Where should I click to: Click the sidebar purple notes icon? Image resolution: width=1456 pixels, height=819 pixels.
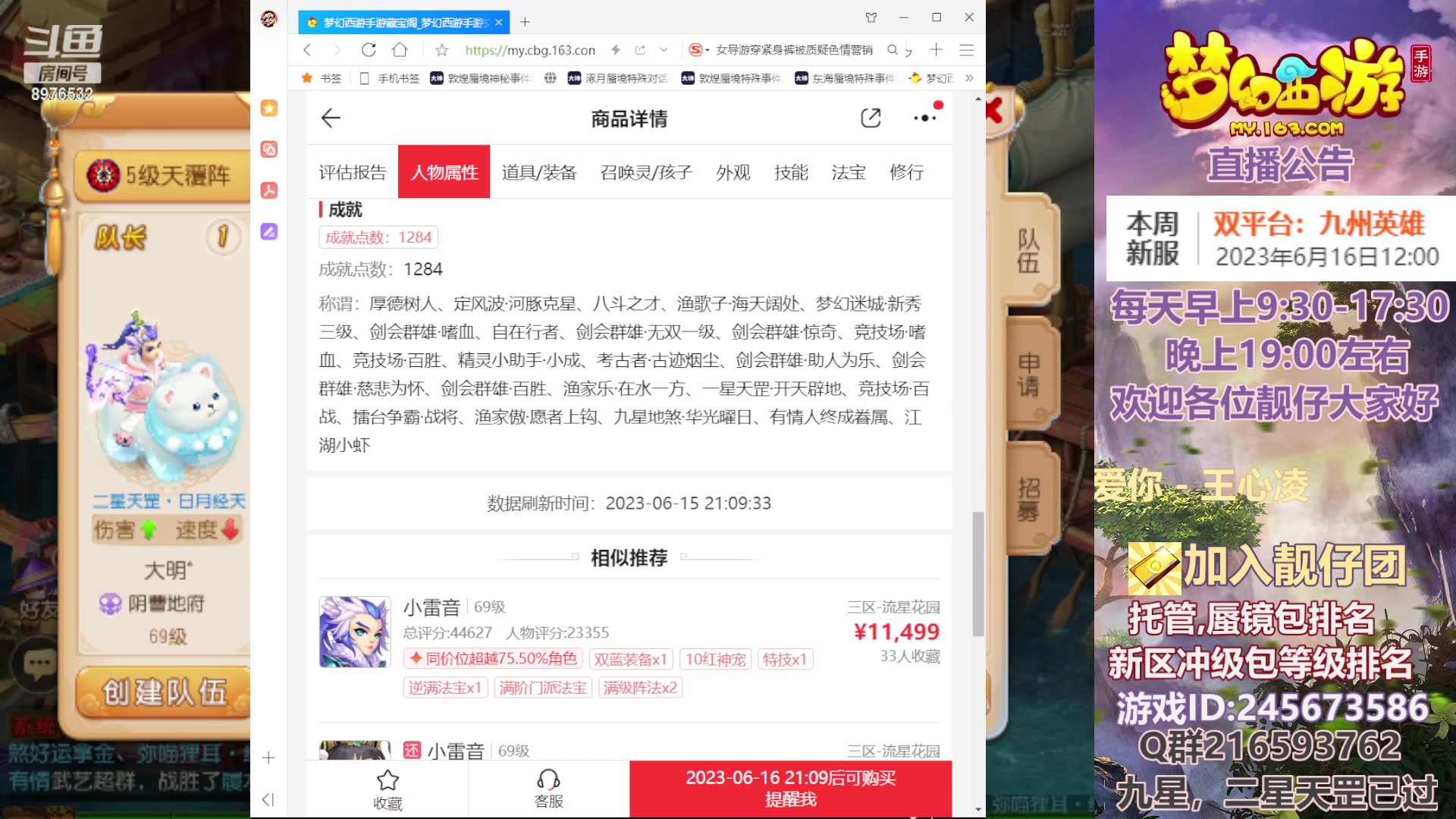click(269, 231)
